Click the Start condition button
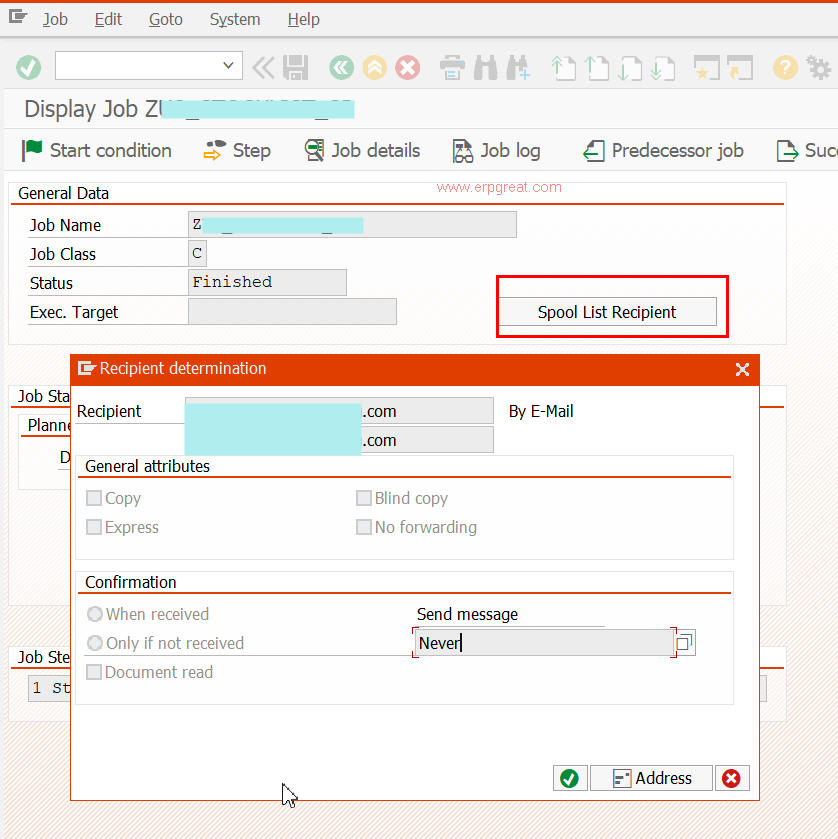This screenshot has height=839, width=838. click(x=97, y=150)
